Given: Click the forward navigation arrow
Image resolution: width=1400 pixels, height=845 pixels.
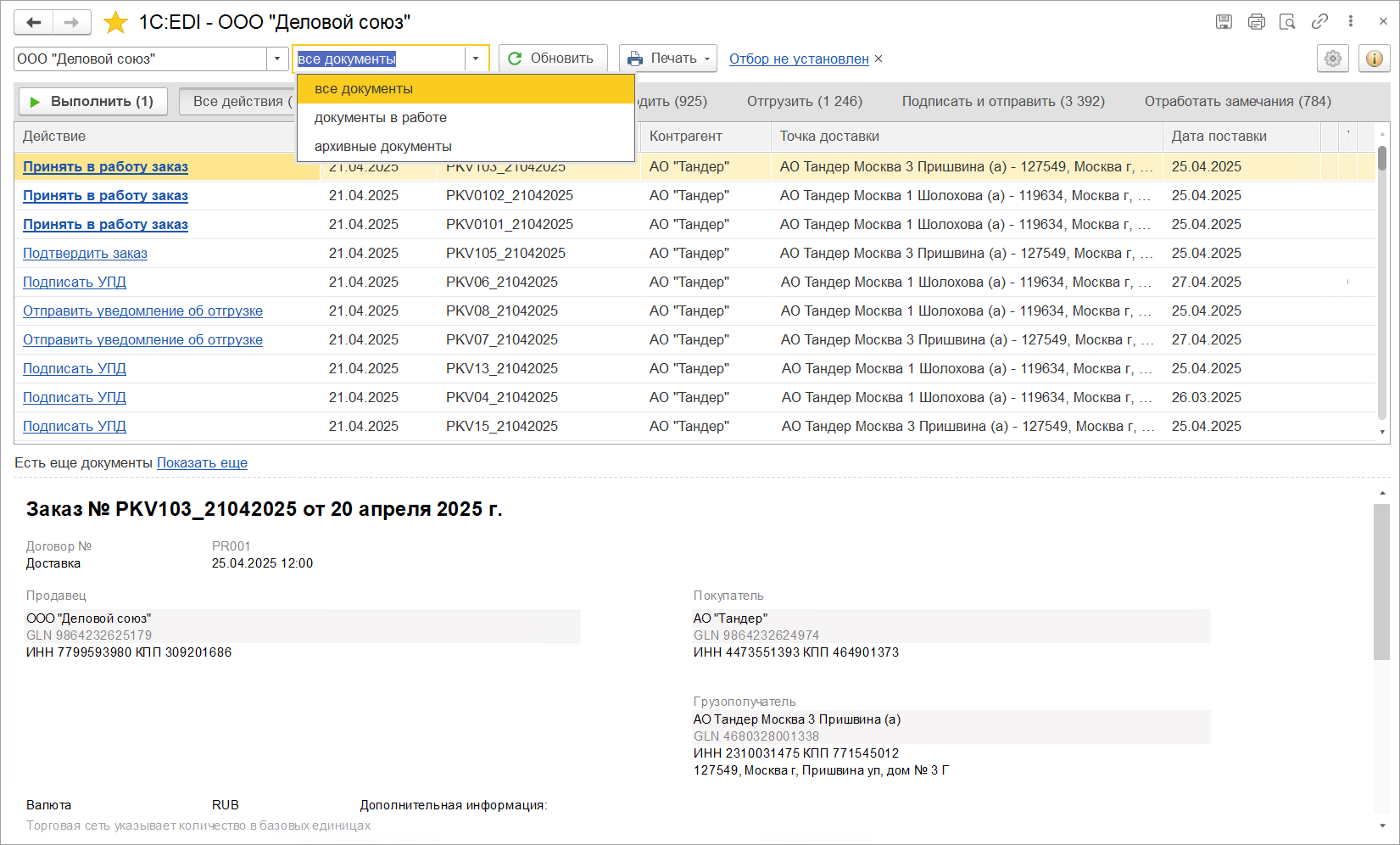Looking at the screenshot, I should click(x=72, y=23).
